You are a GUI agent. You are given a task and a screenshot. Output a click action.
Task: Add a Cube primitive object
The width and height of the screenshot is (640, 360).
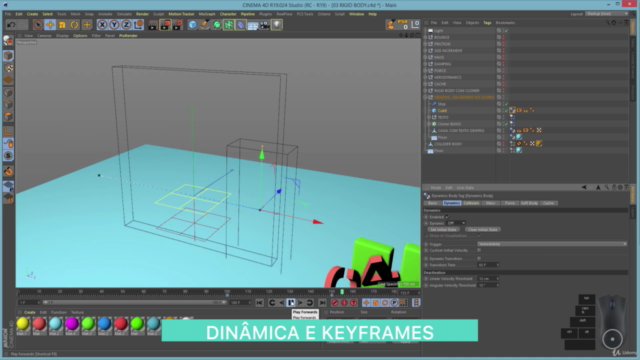click(193, 25)
